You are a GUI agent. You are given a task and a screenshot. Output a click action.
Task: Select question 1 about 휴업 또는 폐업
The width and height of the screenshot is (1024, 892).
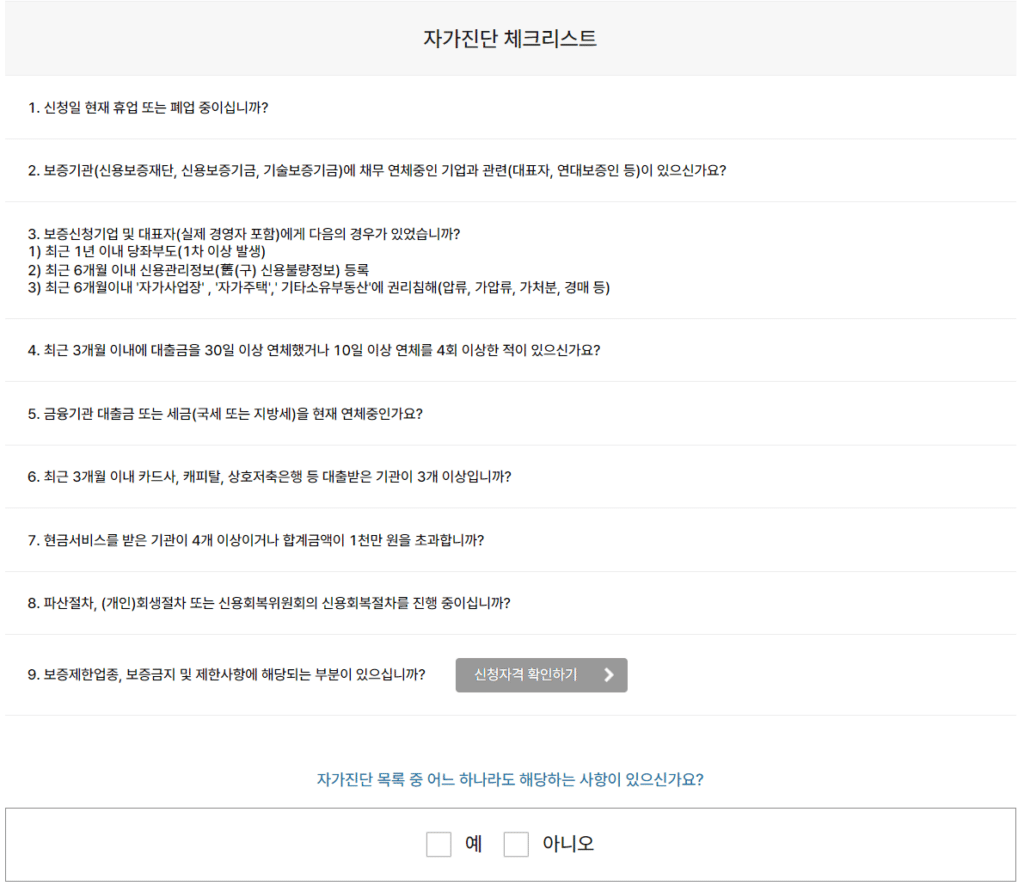[x=148, y=107]
